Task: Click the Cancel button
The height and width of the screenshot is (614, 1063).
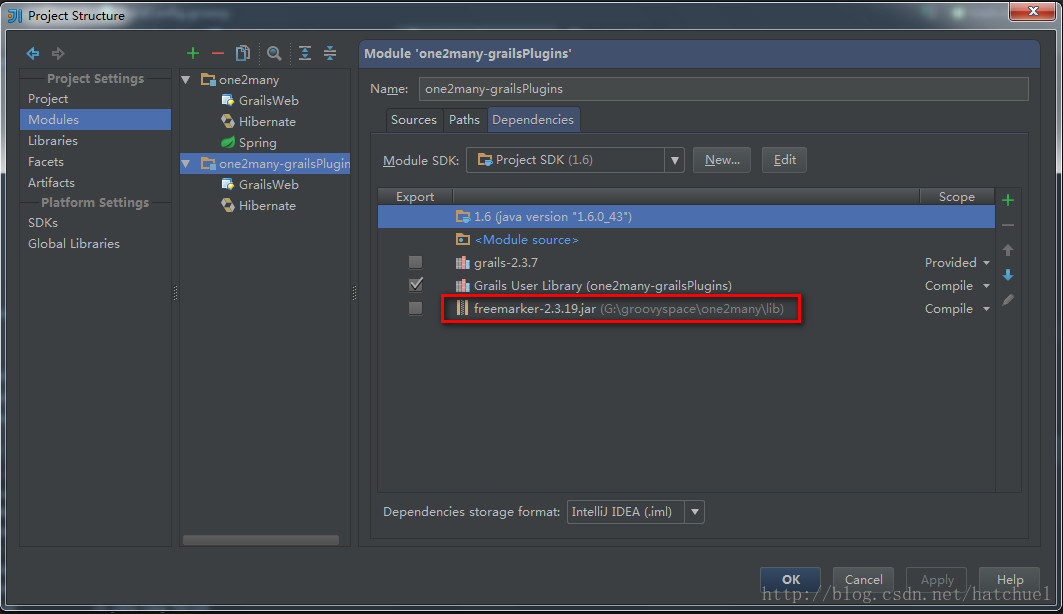Action: click(864, 579)
